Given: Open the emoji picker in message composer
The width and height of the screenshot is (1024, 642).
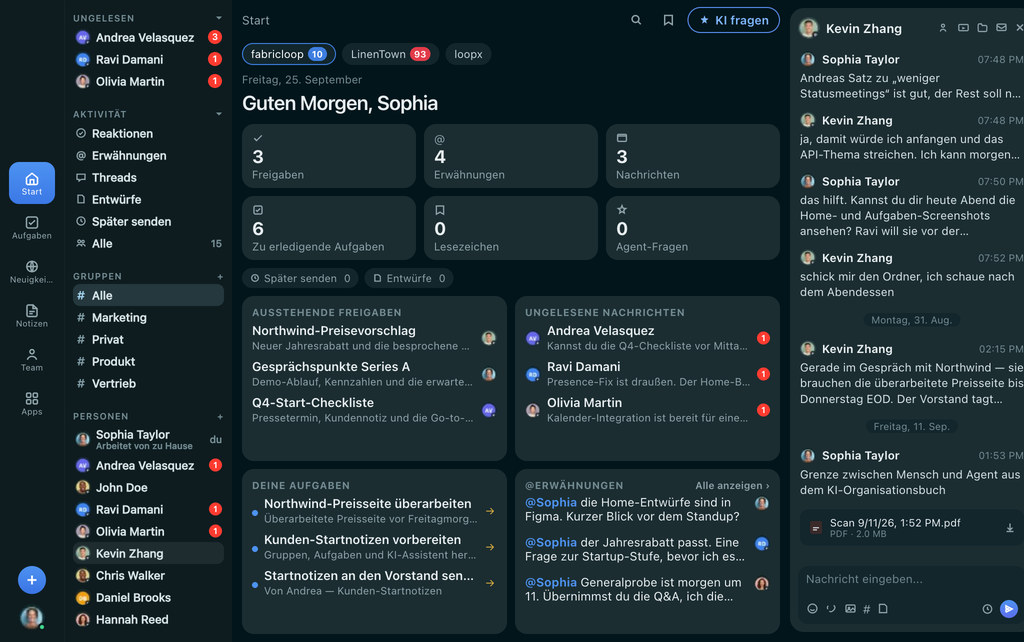Looking at the screenshot, I should (812, 608).
